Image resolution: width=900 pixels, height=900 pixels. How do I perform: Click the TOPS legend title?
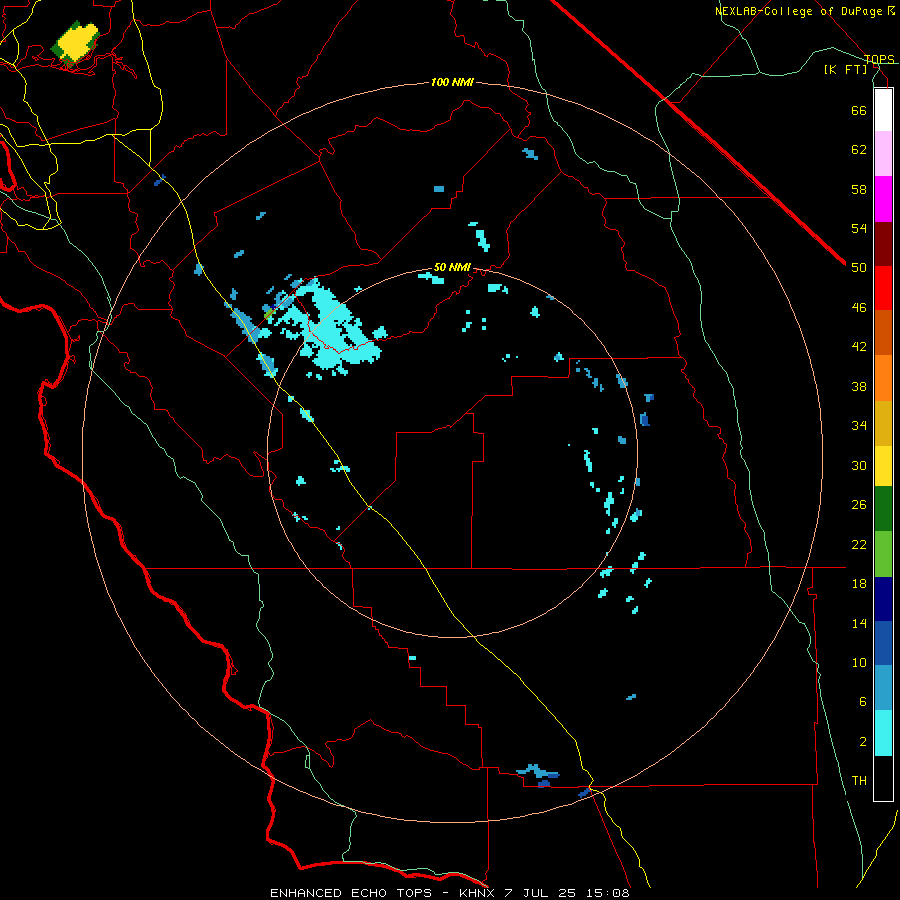tap(879, 59)
